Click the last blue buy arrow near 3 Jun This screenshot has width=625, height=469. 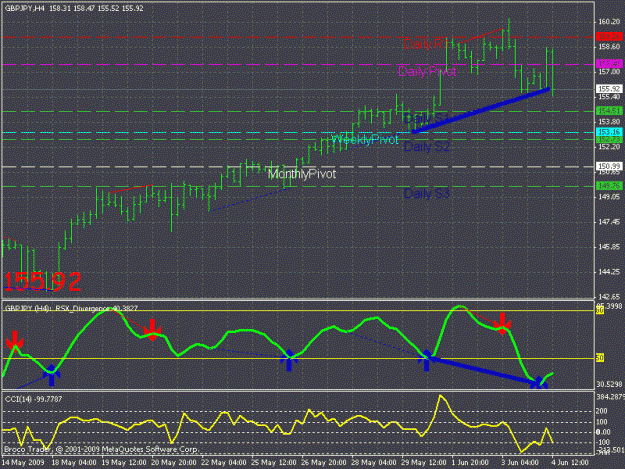coord(539,382)
